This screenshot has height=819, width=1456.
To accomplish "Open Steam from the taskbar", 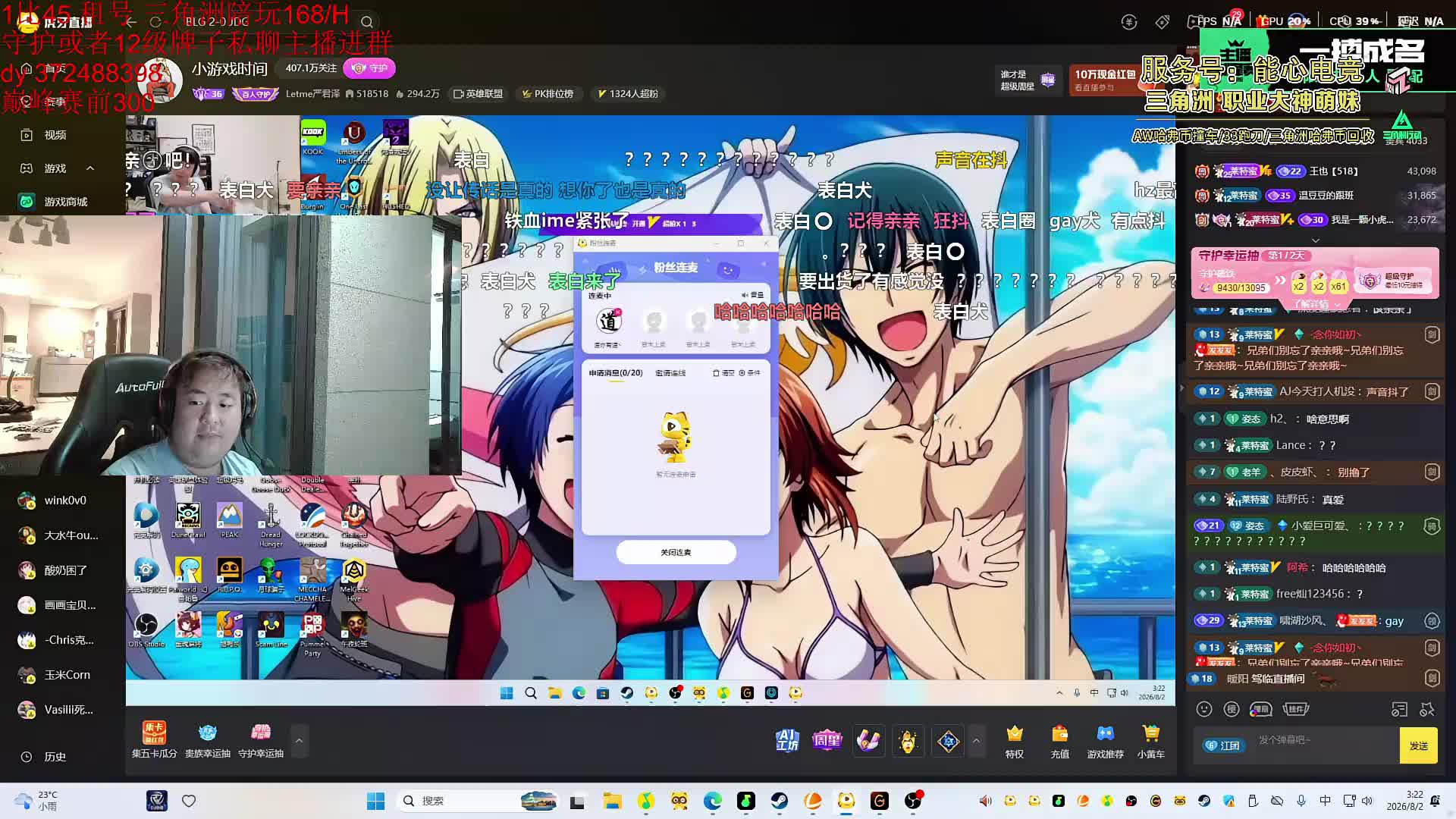I will (x=780, y=801).
